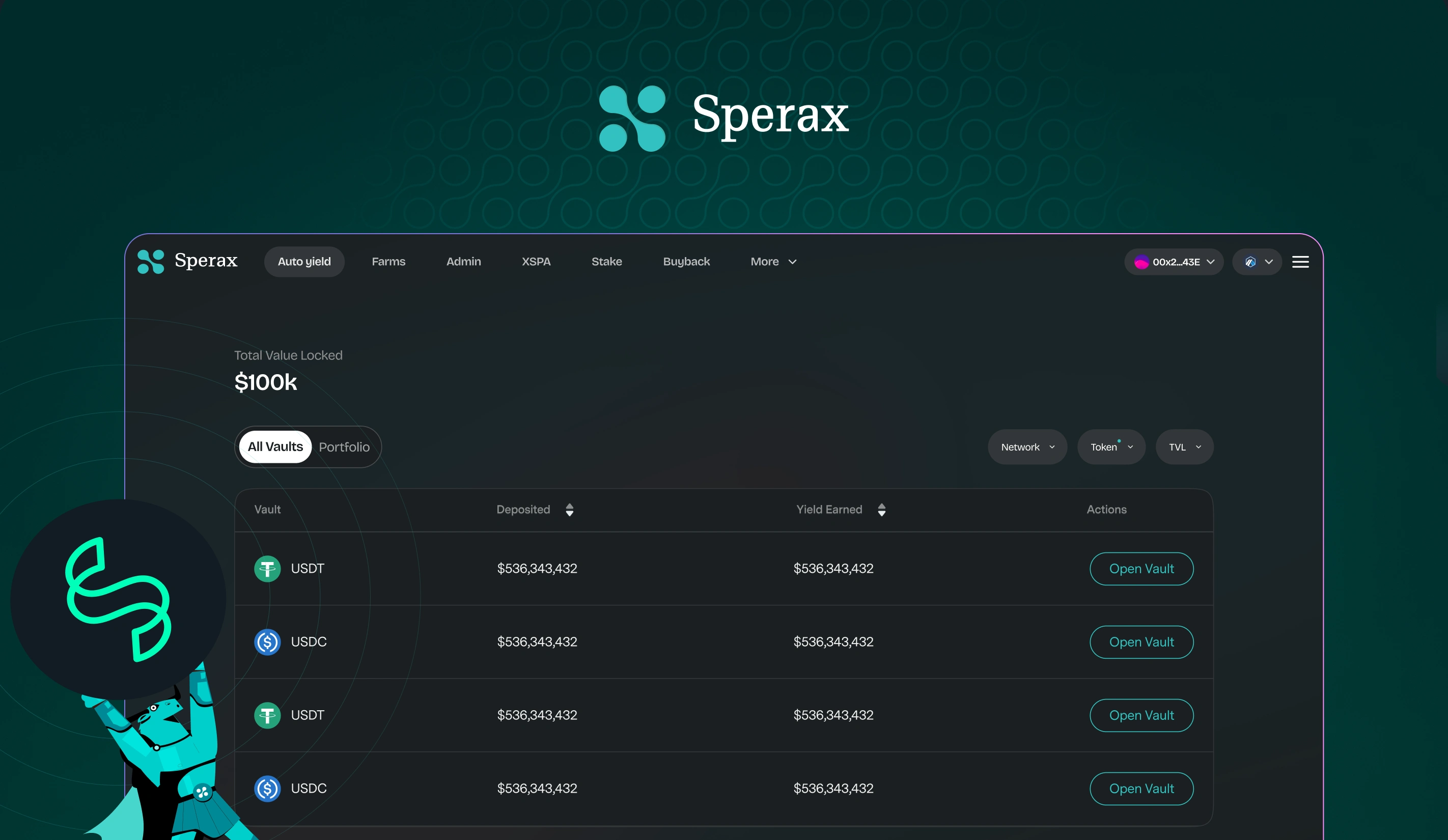
Task: Open the More navigation dropdown
Action: pyautogui.click(x=773, y=262)
